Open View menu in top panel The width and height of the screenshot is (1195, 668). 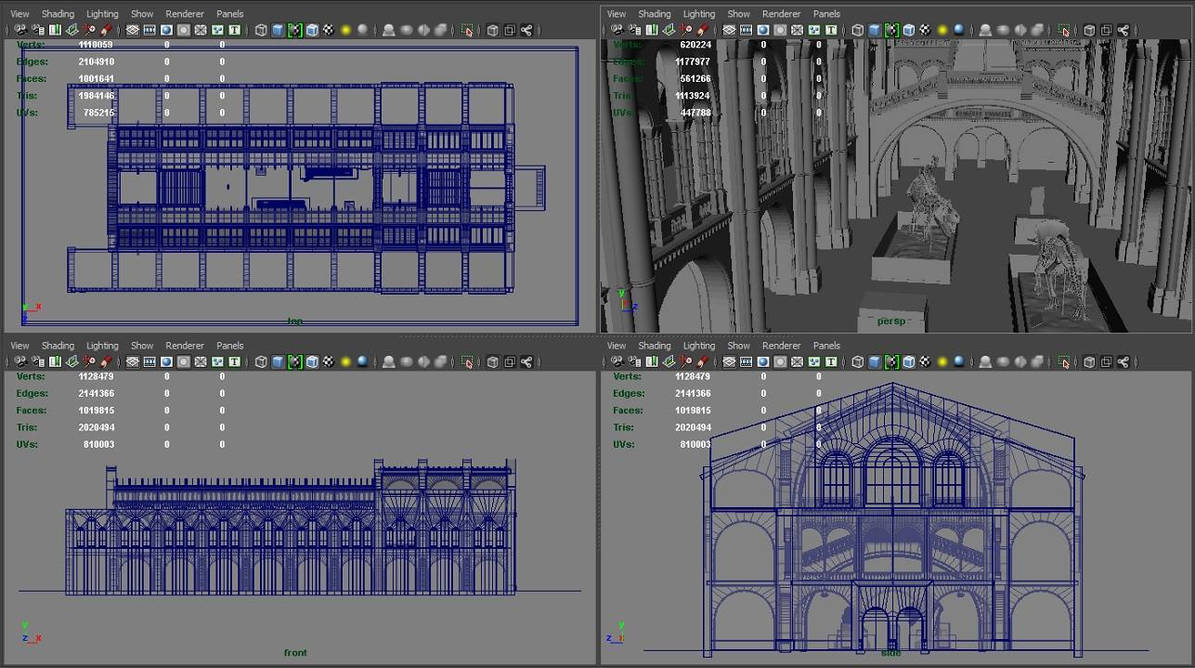click(20, 14)
